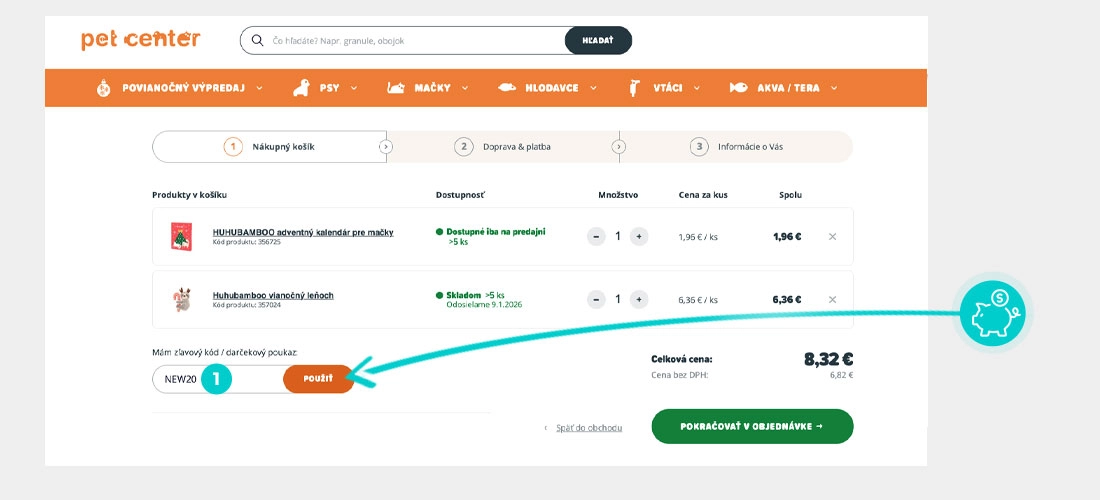Click POKRAČOVAŤ V OBJEDNÁVKE button
Screen dimensions: 1100x500
pyautogui.click(x=752, y=426)
